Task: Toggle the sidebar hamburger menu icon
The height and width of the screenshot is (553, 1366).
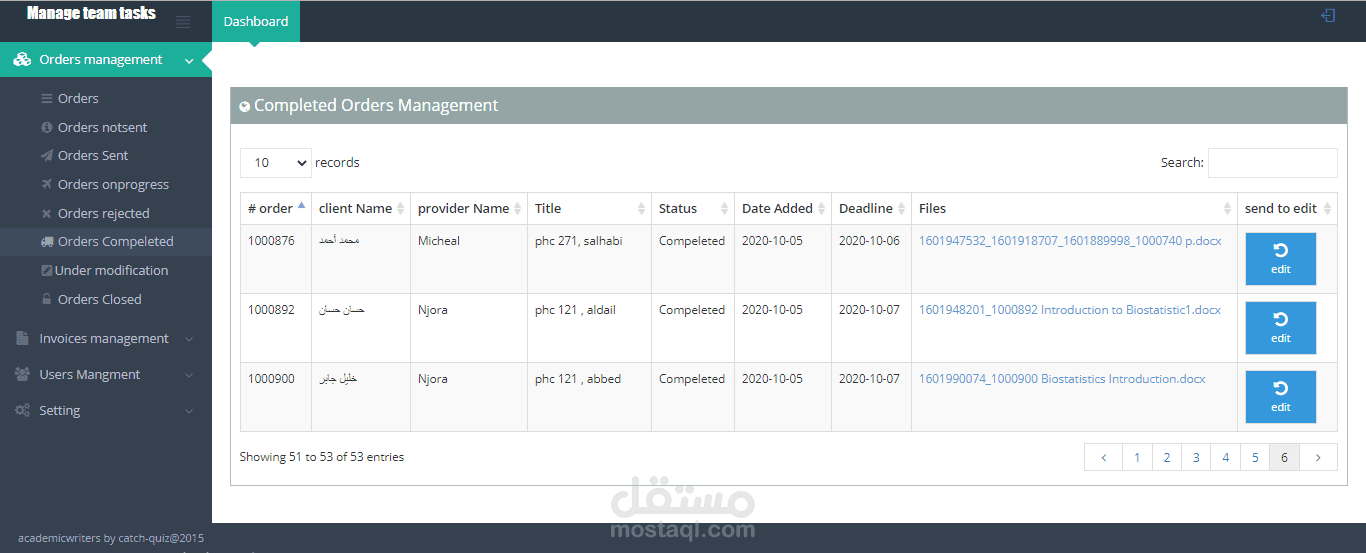Action: point(183,22)
